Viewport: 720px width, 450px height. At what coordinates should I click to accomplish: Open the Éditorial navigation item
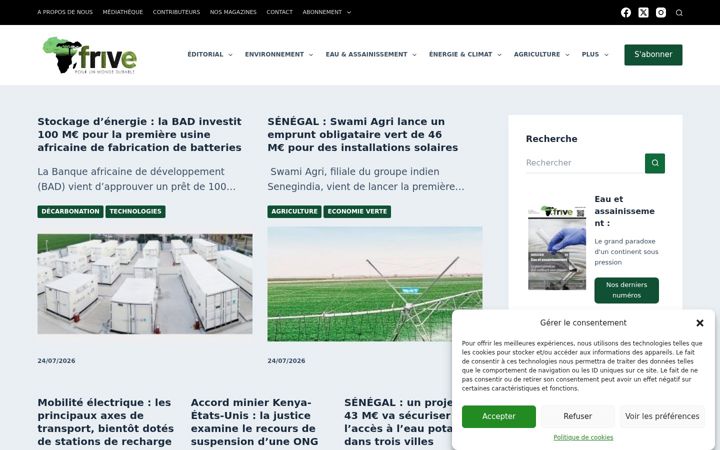(205, 55)
